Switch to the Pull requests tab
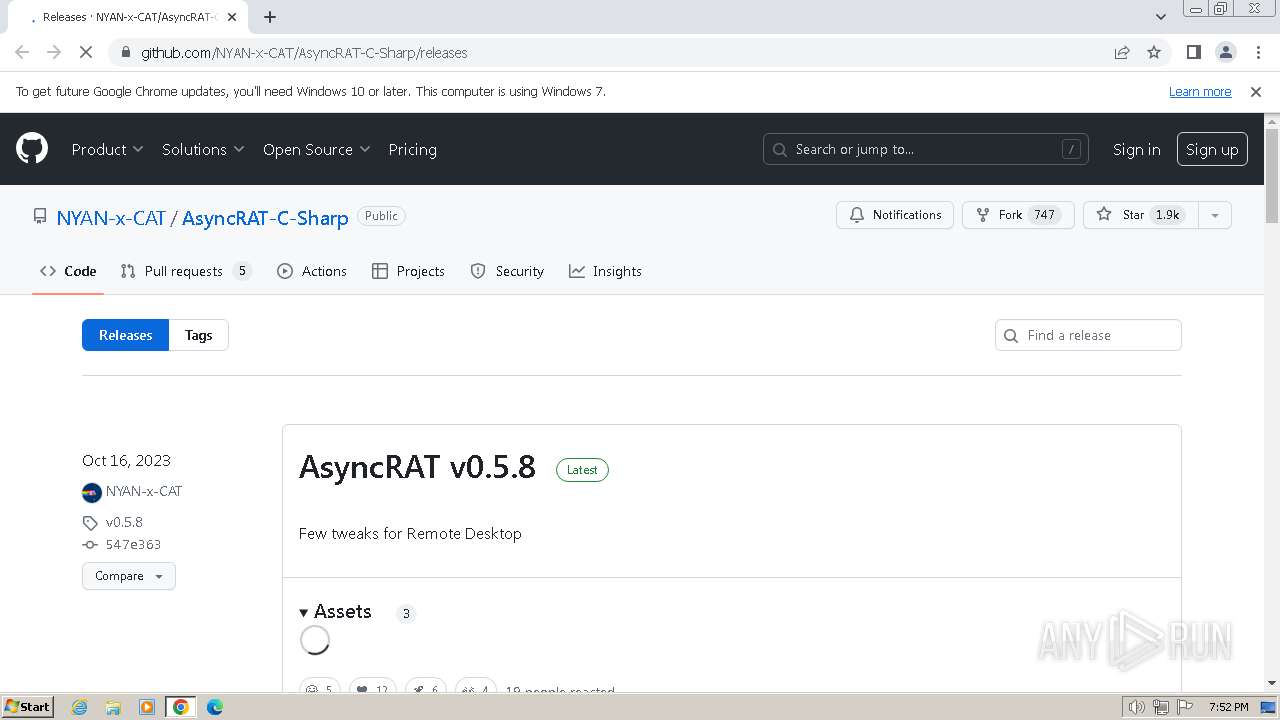The image size is (1280, 720). coord(185,271)
